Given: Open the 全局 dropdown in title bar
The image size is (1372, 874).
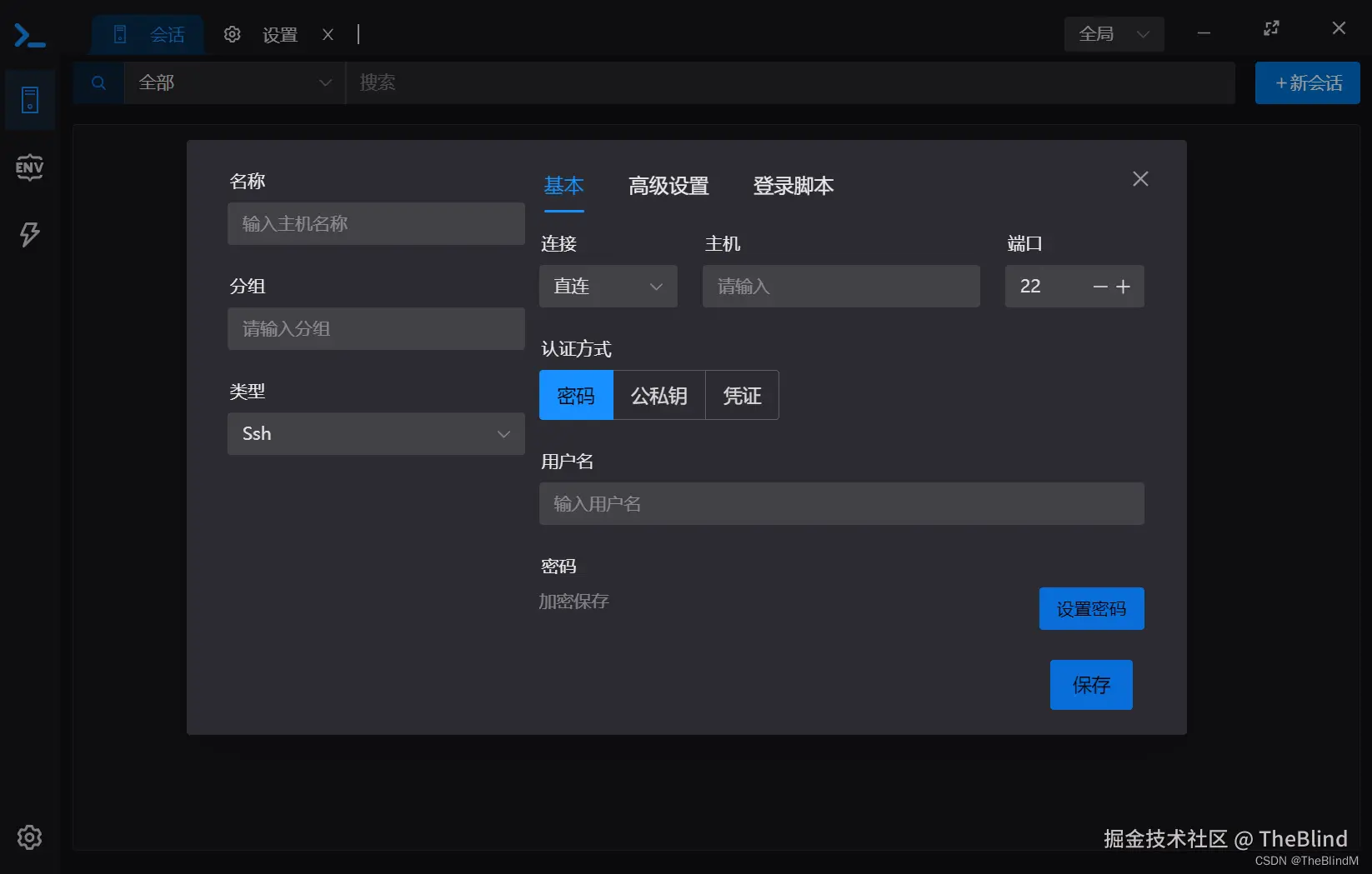Looking at the screenshot, I should click(1114, 34).
